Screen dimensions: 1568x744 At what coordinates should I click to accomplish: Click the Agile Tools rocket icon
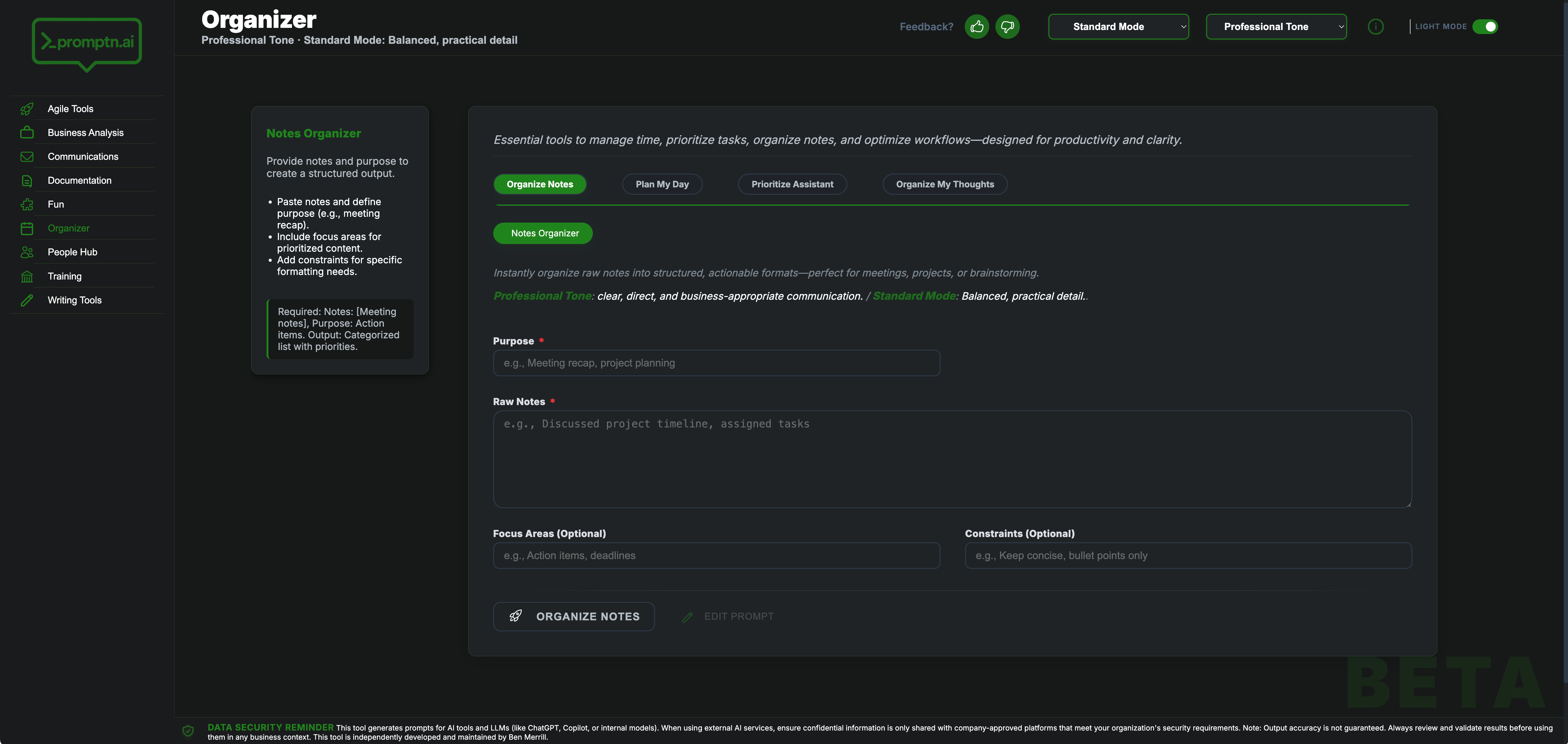27,109
